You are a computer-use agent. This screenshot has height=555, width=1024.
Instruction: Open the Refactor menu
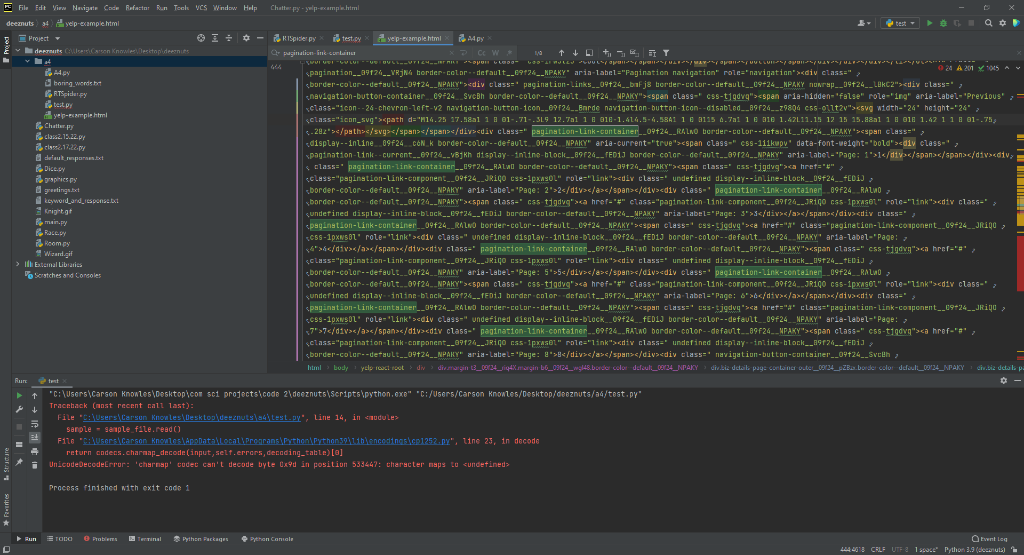pos(137,7)
